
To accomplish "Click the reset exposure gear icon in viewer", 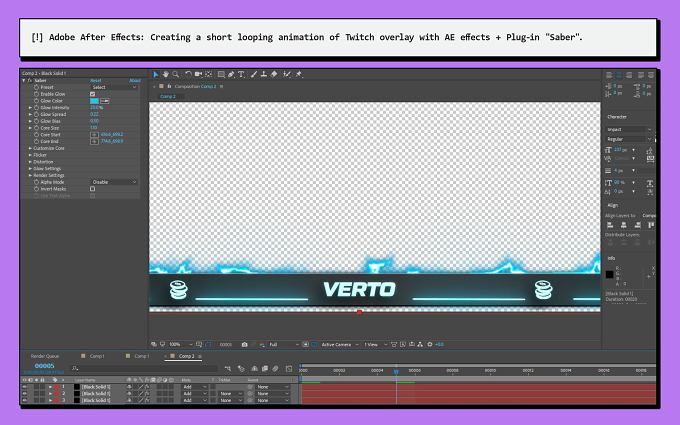I will click(430, 344).
